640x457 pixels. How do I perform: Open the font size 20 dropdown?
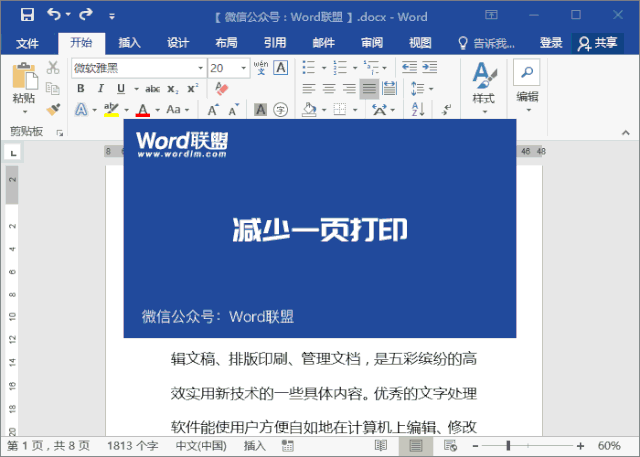[x=243, y=68]
